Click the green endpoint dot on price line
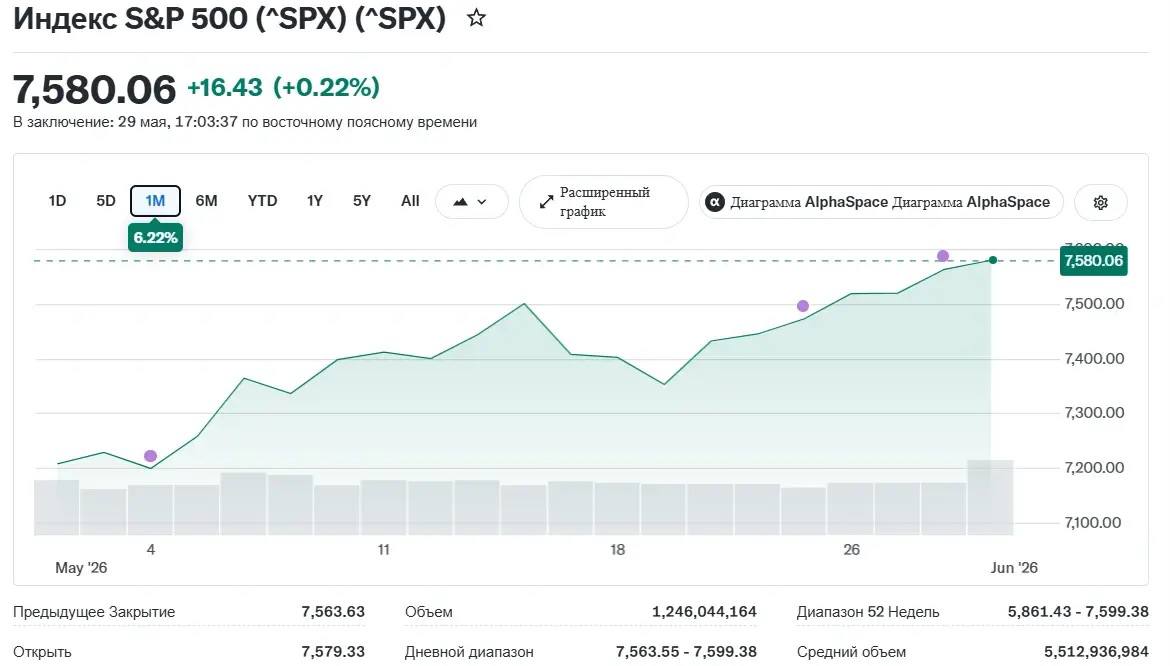Image resolution: width=1170 pixels, height=666 pixels. tap(992, 260)
